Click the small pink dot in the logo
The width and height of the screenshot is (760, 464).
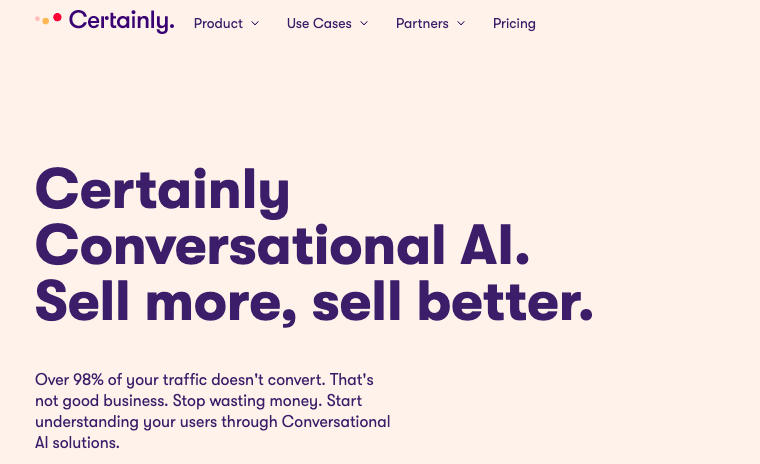pyautogui.click(x=37, y=19)
